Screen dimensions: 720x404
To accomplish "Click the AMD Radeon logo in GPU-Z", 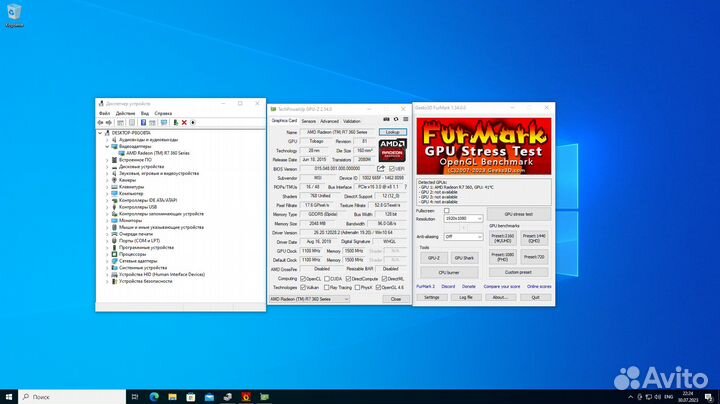I will point(393,150).
